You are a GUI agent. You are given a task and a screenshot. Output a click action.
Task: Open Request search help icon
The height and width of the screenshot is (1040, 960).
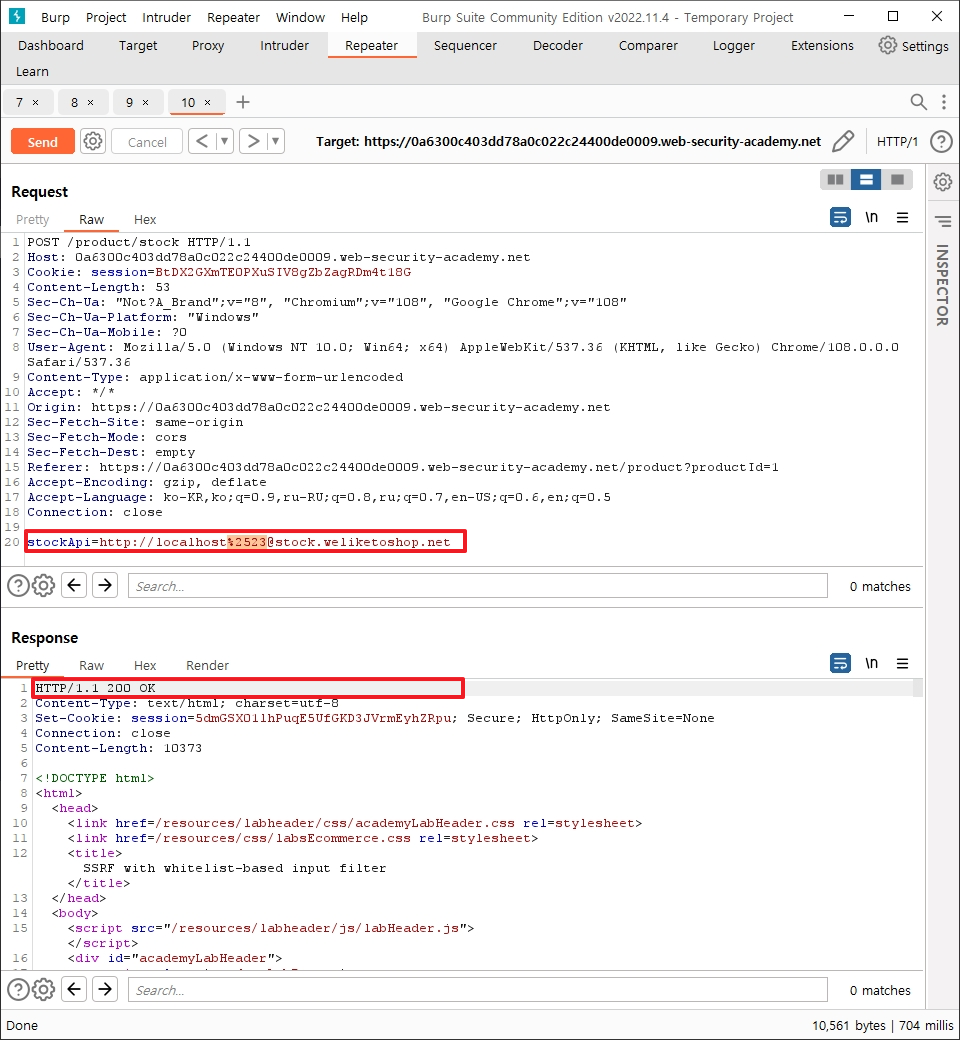[18, 585]
